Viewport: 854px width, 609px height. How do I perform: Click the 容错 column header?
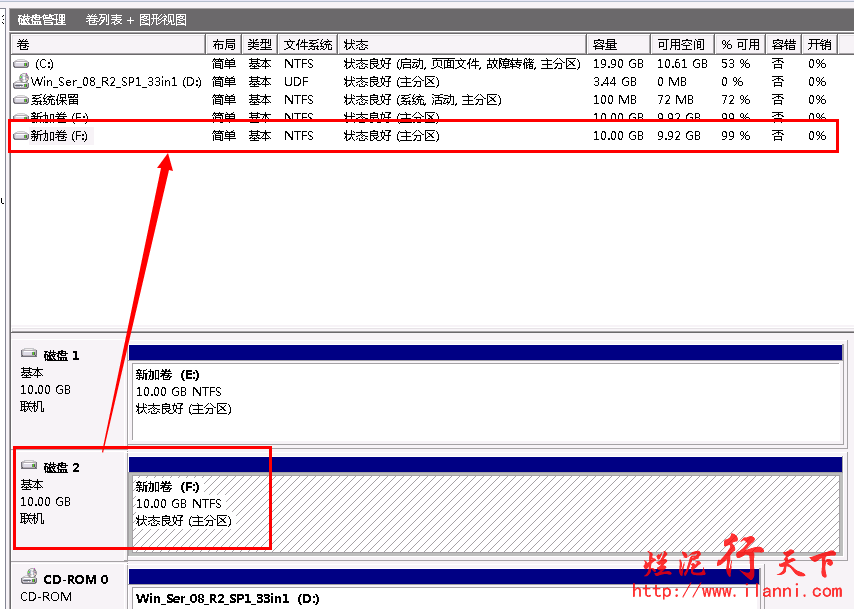784,45
